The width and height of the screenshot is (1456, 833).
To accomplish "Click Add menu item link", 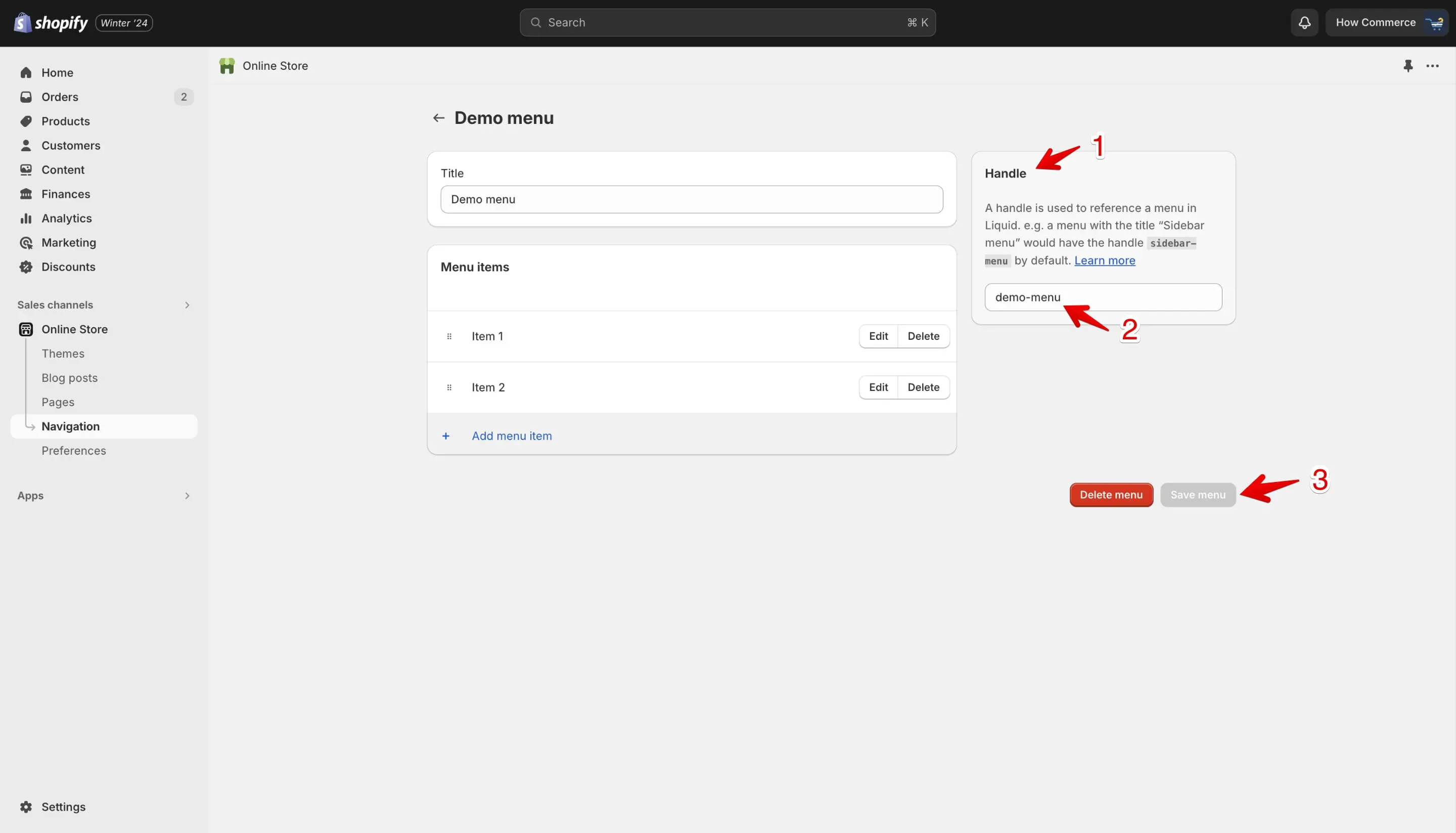I will [x=512, y=436].
